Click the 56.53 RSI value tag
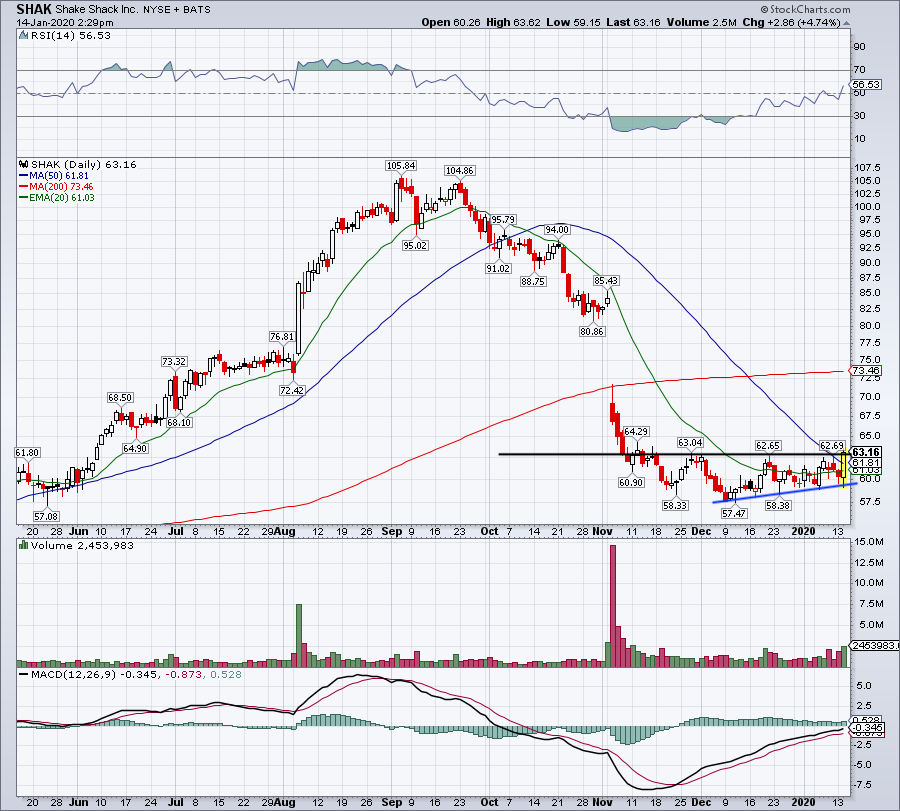Viewport: 900px width, 811px height. (x=866, y=84)
